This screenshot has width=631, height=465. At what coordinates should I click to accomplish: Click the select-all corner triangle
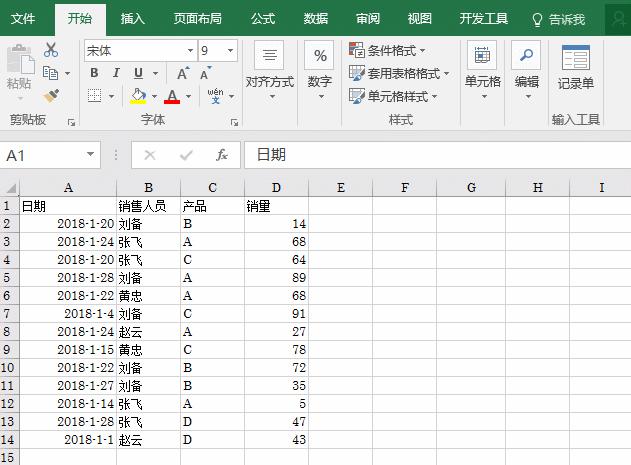point(10,188)
